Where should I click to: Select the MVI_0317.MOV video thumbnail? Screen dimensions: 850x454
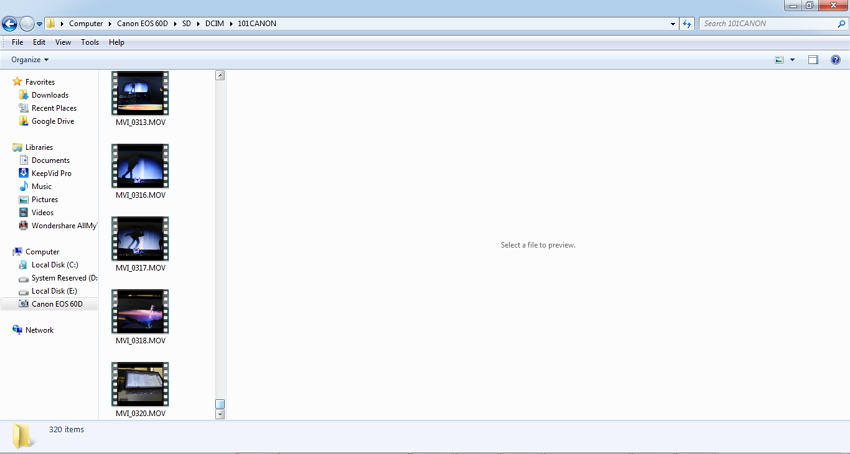click(x=140, y=239)
